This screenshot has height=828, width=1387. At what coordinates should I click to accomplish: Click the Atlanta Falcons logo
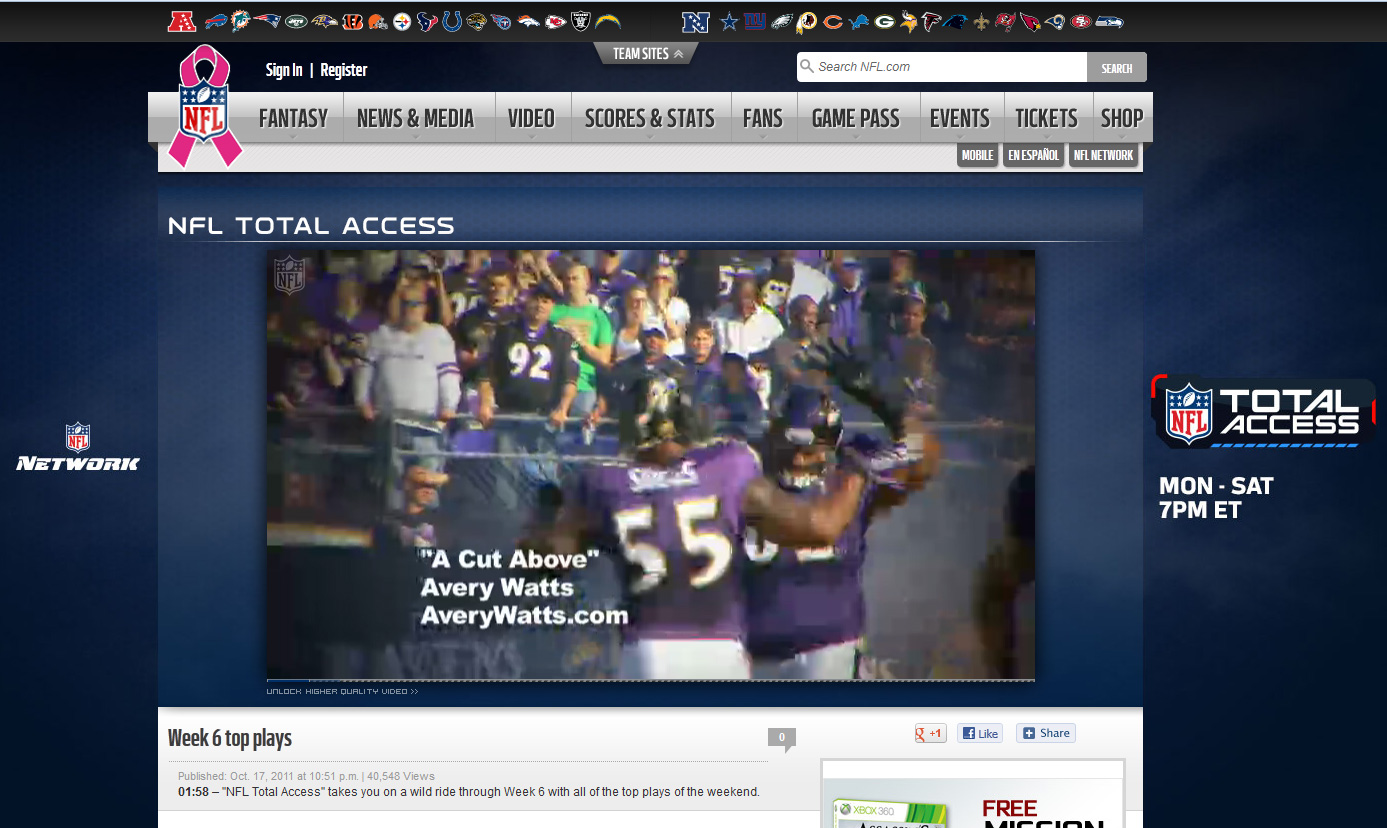click(931, 21)
